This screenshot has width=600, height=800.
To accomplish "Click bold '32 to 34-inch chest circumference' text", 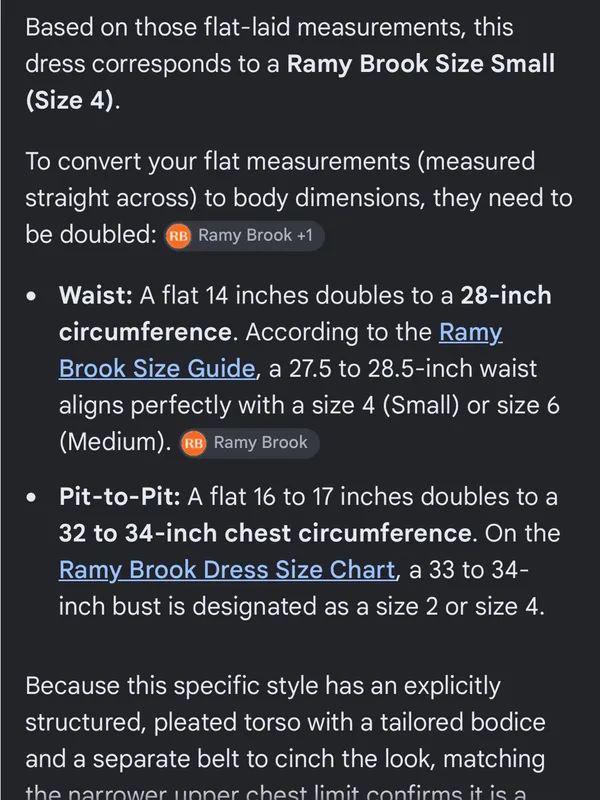I will pyautogui.click(x=265, y=533).
